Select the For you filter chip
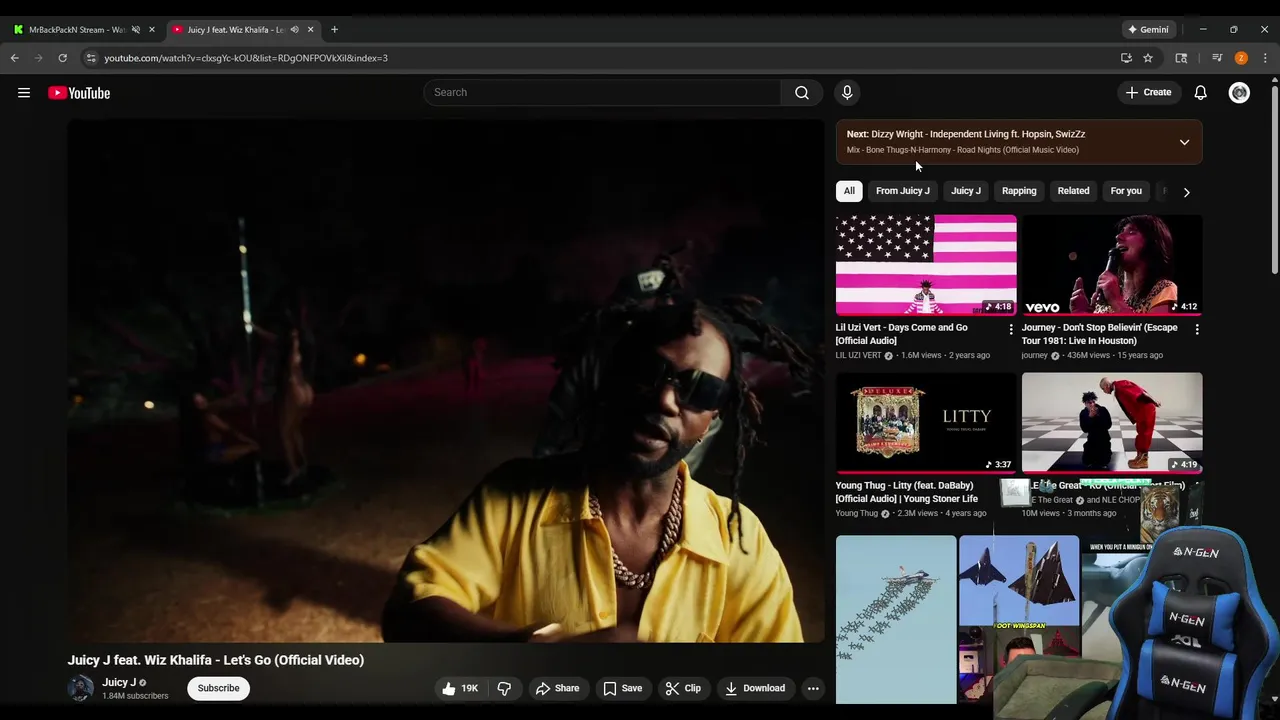The height and width of the screenshot is (720, 1280). pos(1126,191)
